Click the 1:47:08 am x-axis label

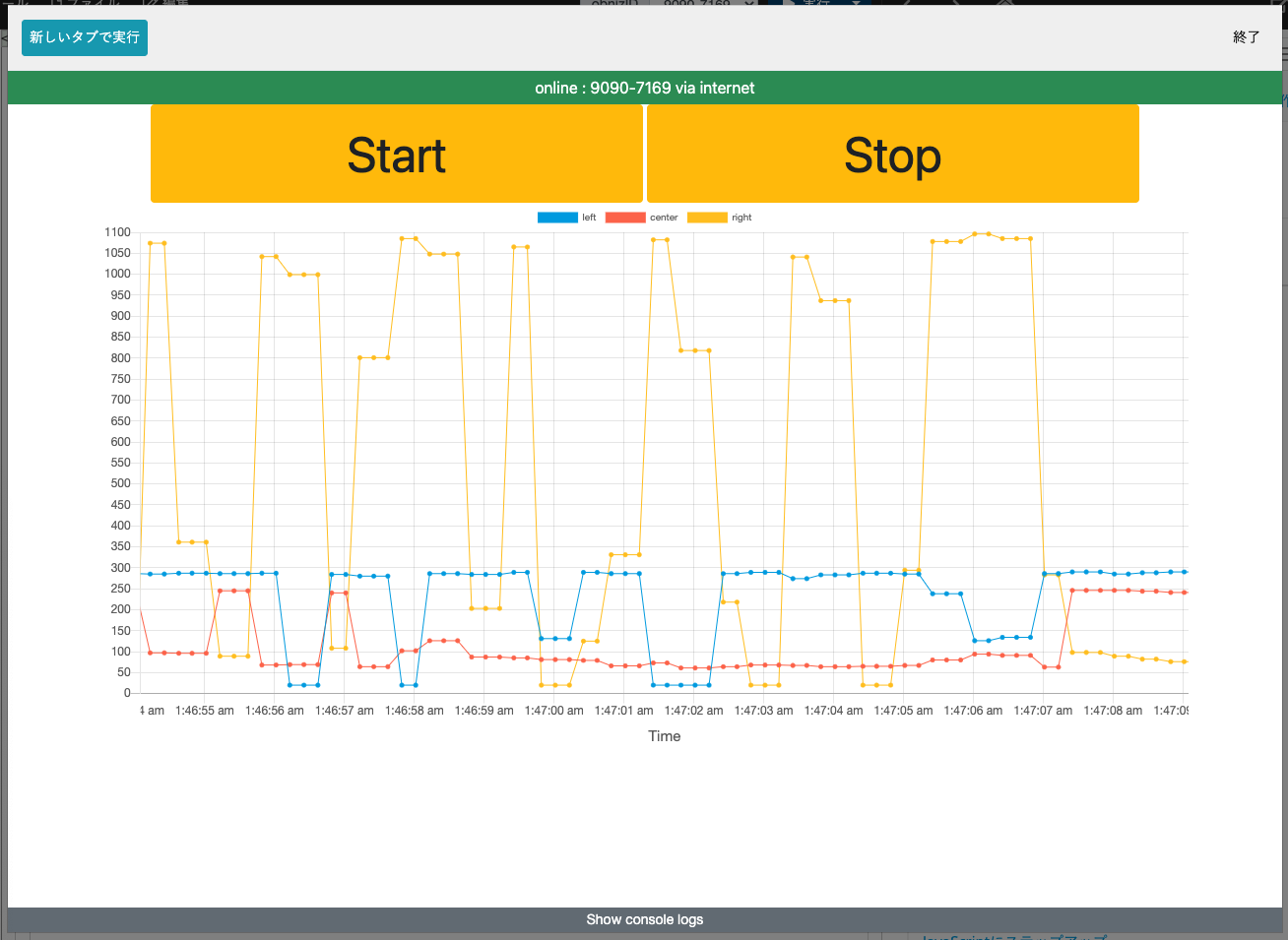click(x=1113, y=711)
